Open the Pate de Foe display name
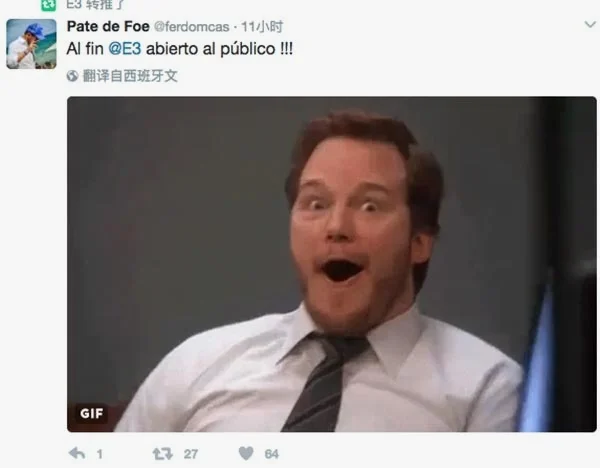This screenshot has height=468, width=600. pyautogui.click(x=108, y=26)
